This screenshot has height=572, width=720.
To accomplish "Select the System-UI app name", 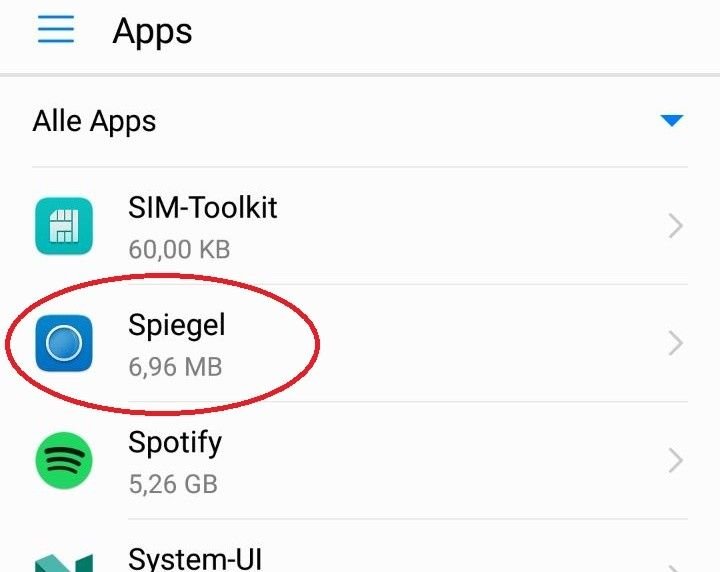I will coord(195,558).
